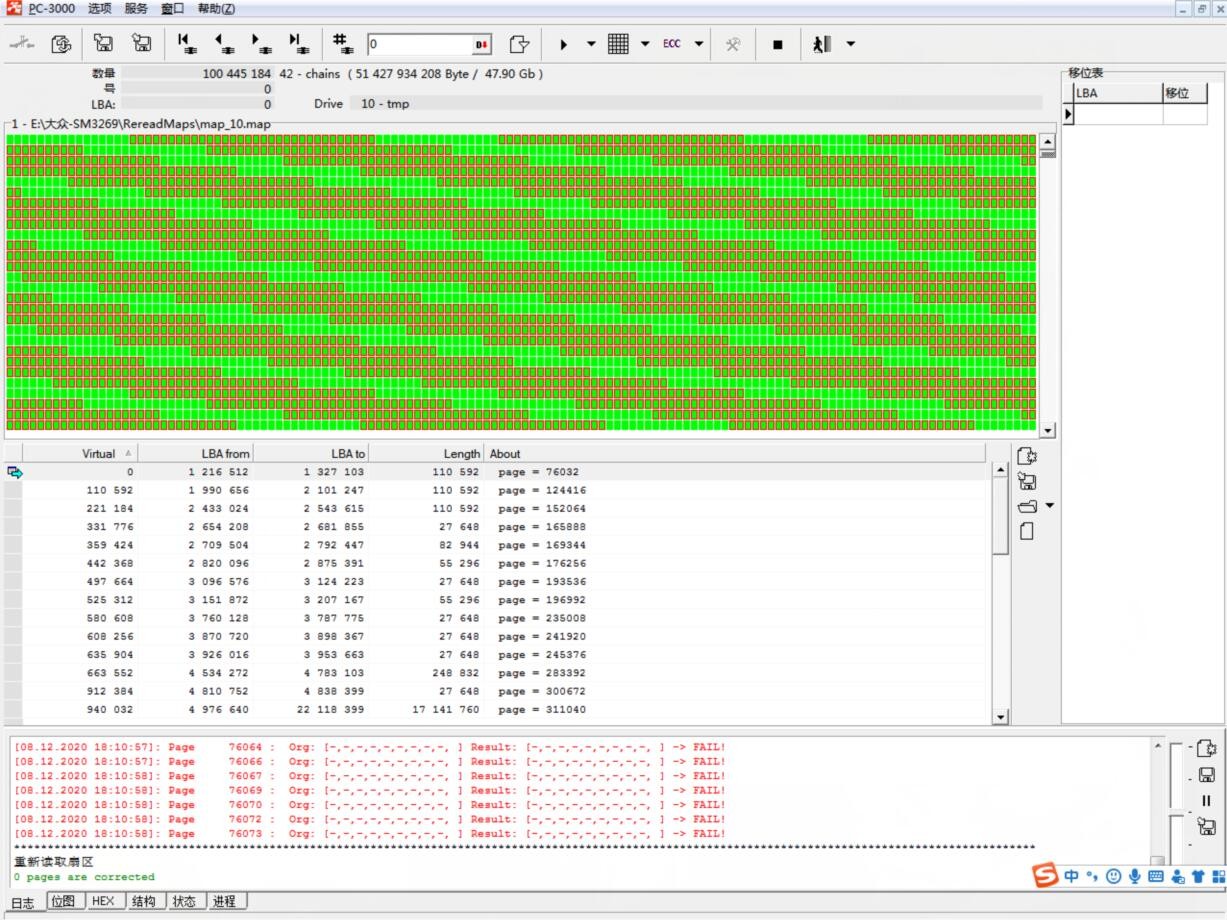Click the chain table scroll-up arrow
This screenshot has width=1227, height=920.
[1000, 471]
